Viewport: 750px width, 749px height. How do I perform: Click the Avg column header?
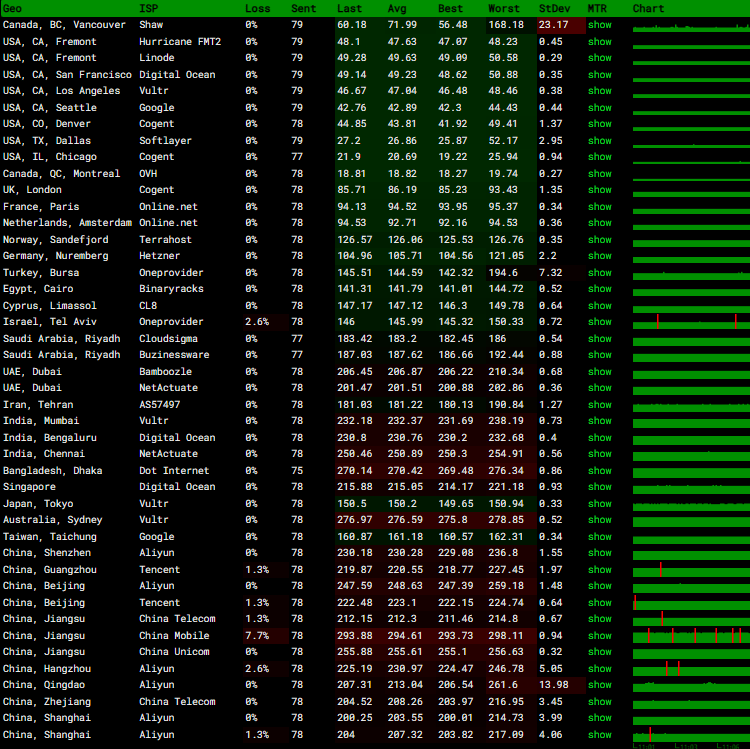[397, 8]
